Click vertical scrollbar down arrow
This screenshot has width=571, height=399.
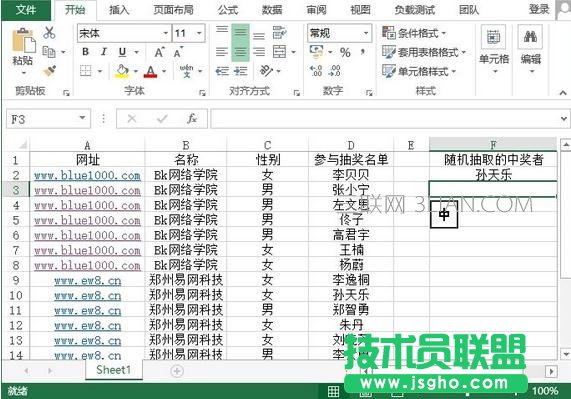(565, 353)
